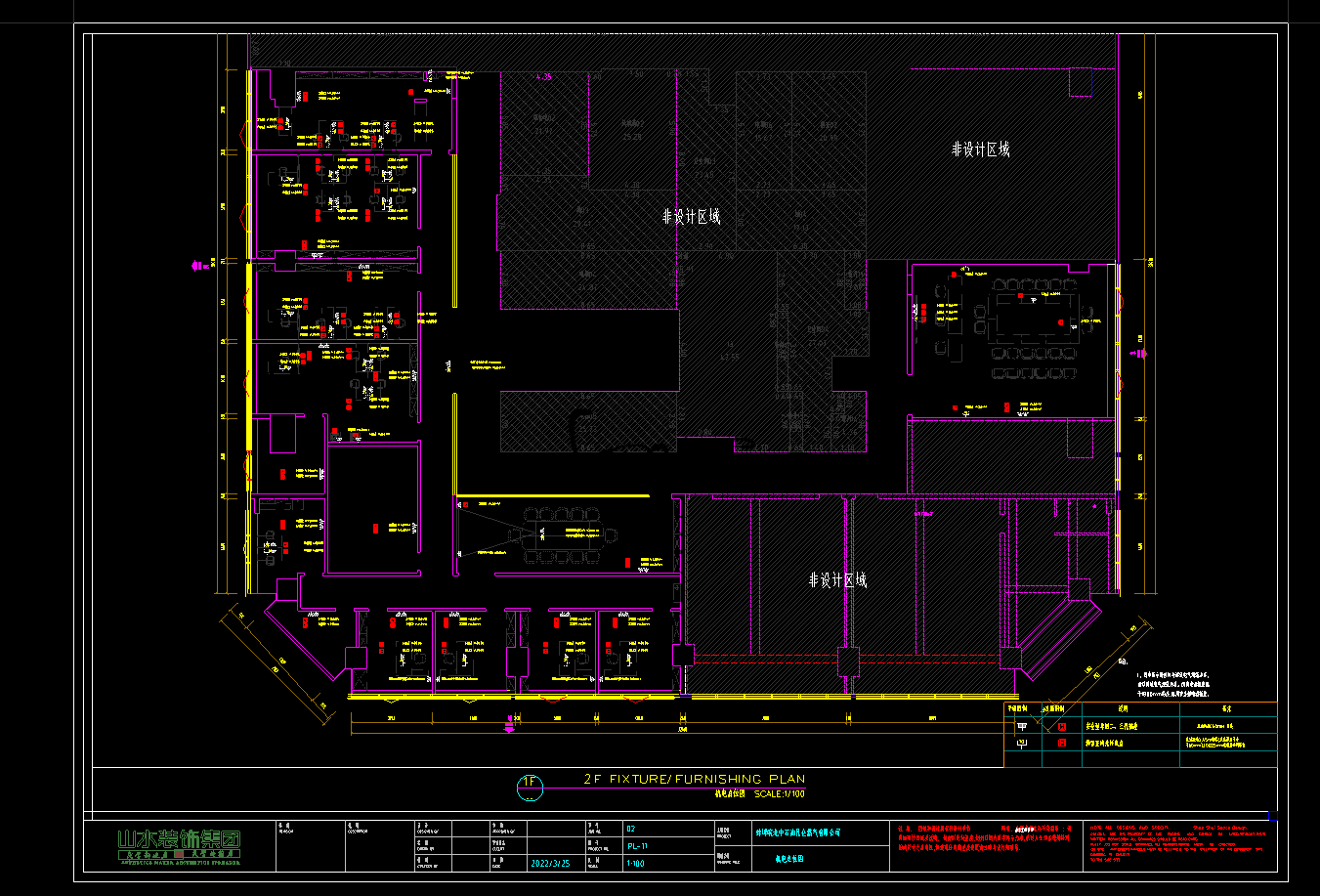Image resolution: width=1320 pixels, height=896 pixels.
Task: Click the '02' field in title block
Action: [x=631, y=829]
